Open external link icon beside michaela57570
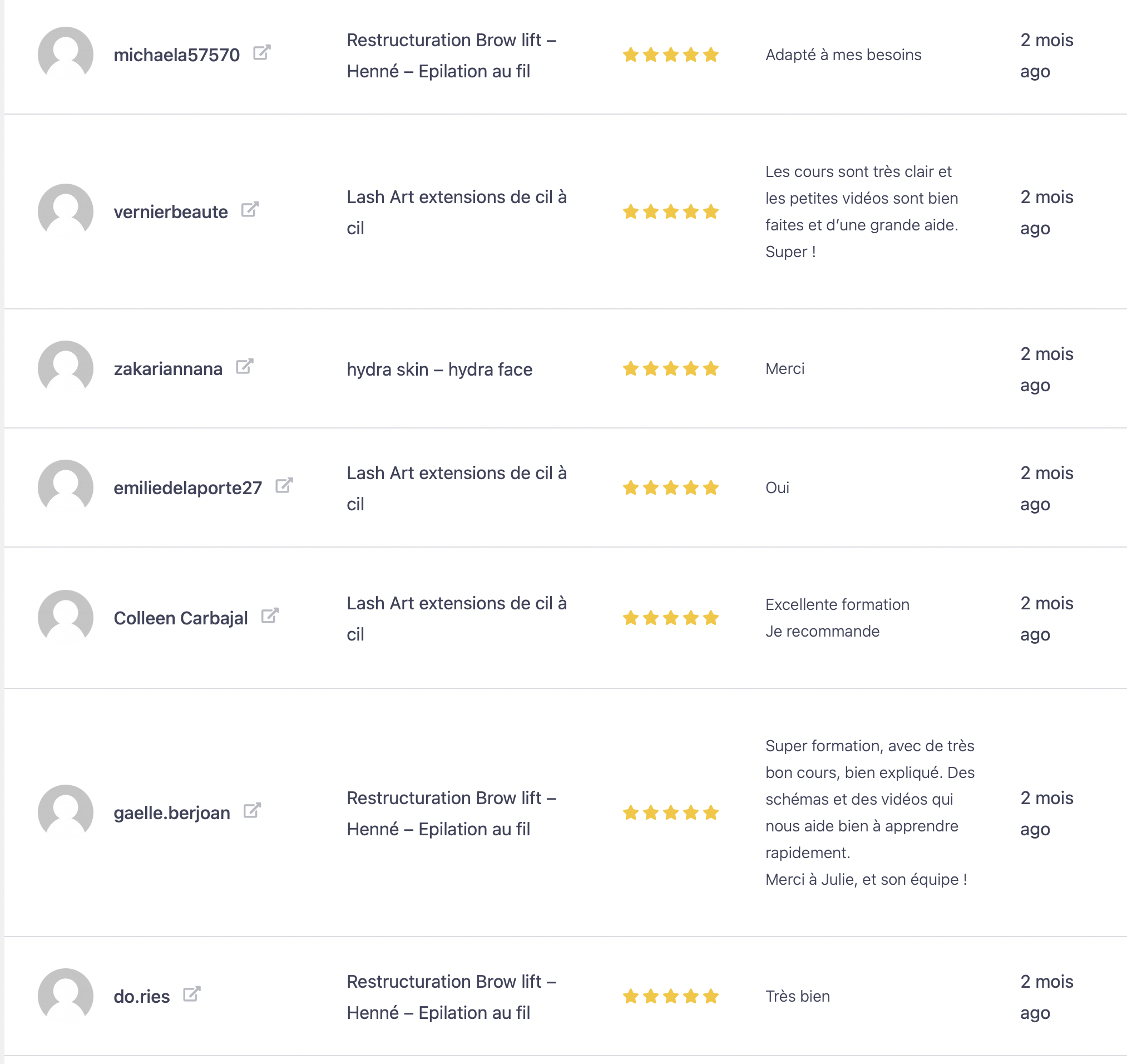The width and height of the screenshot is (1127, 1064). coord(261,53)
